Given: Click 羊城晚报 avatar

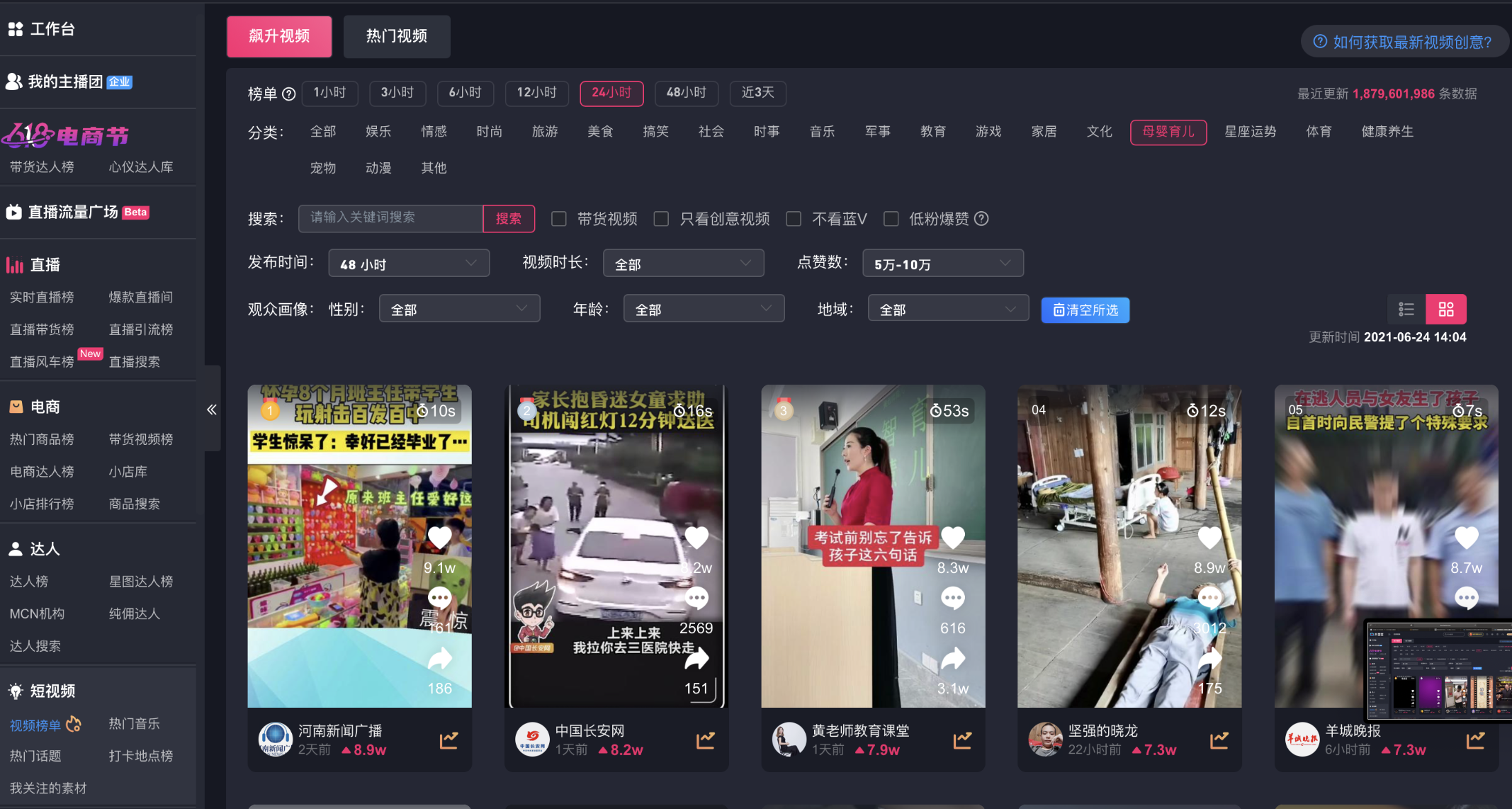Looking at the screenshot, I should (1302, 740).
